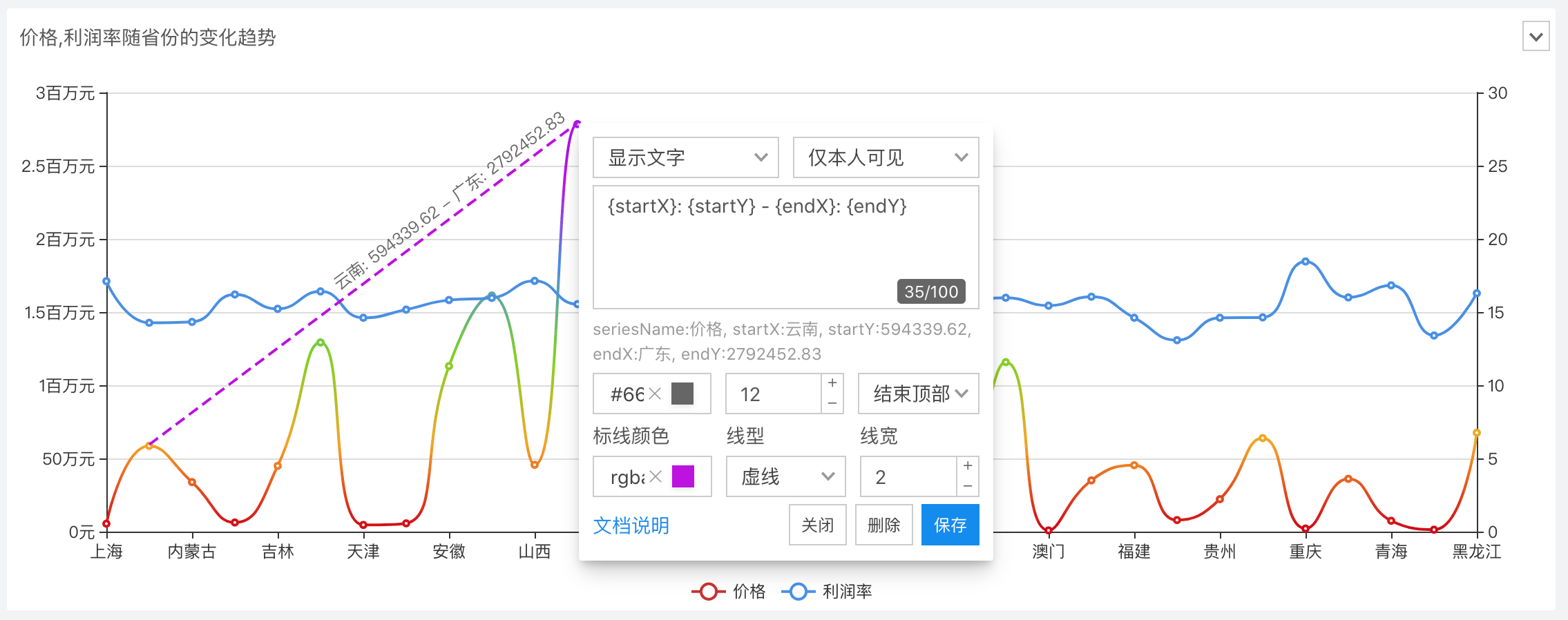1568x620 pixels.
Task: Pick the gray text color swatch
Action: tap(682, 394)
